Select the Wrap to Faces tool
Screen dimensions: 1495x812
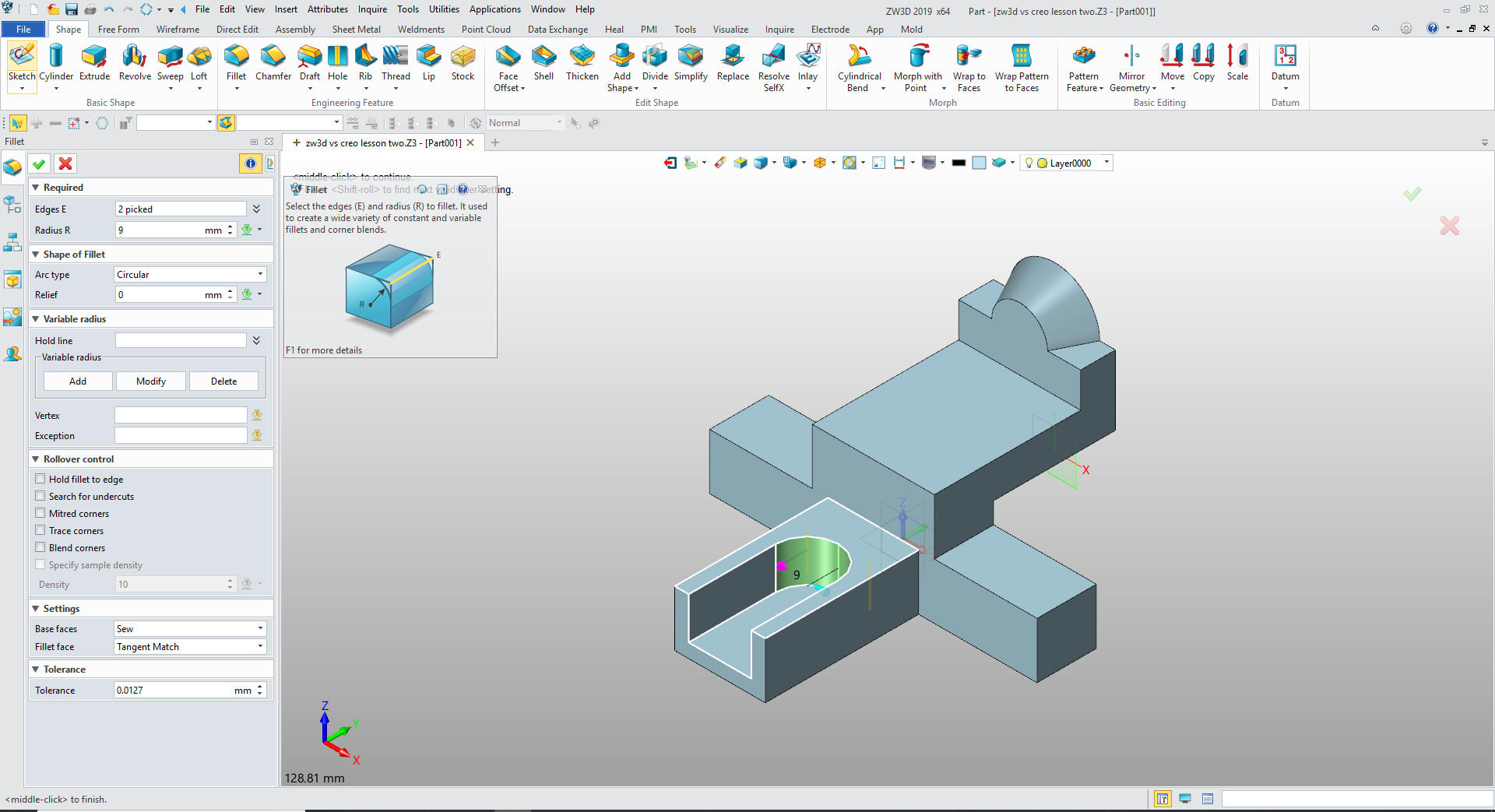tap(969, 68)
